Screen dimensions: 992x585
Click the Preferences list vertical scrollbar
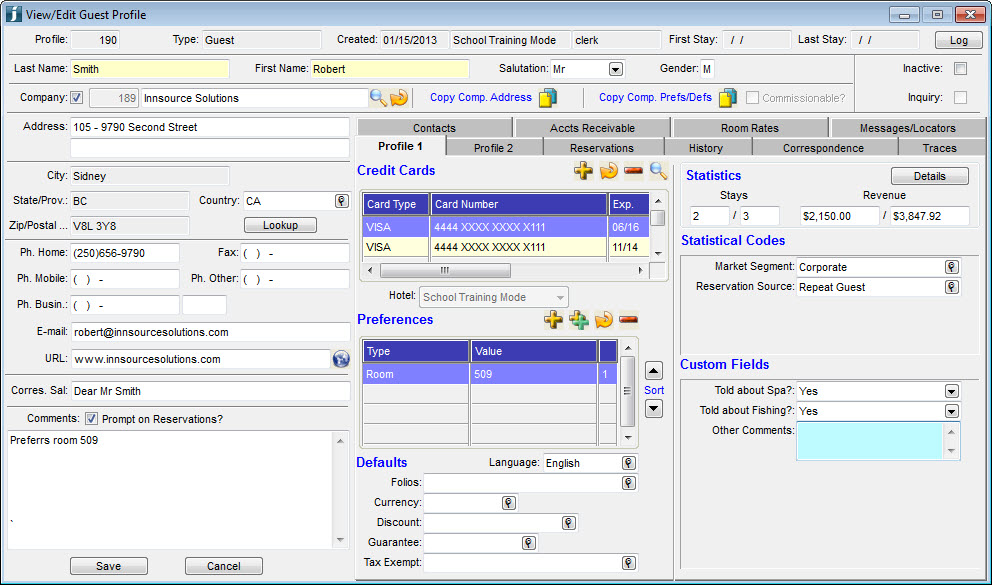point(628,393)
